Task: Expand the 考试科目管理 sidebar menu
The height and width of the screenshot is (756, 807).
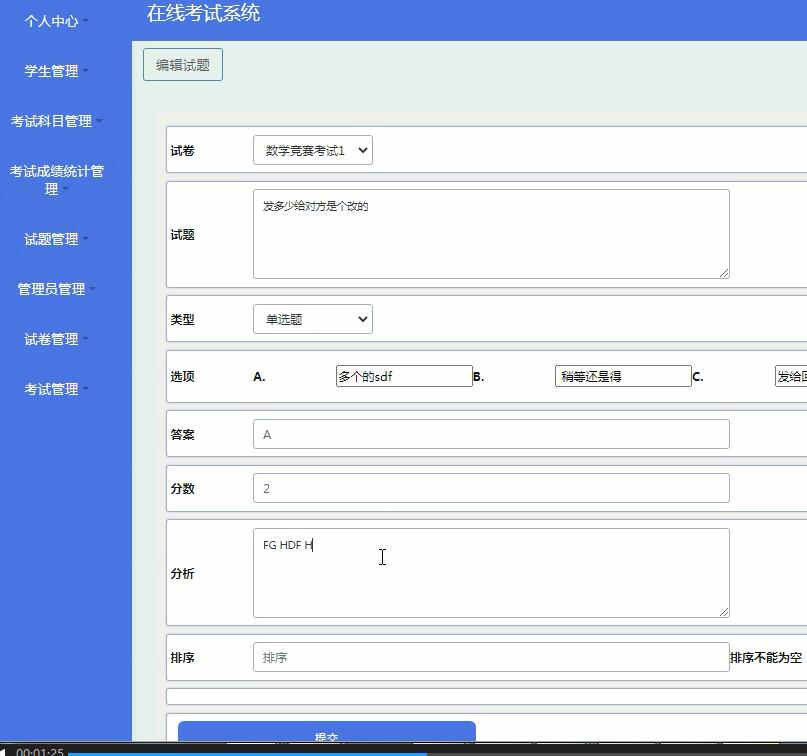Action: coord(55,121)
